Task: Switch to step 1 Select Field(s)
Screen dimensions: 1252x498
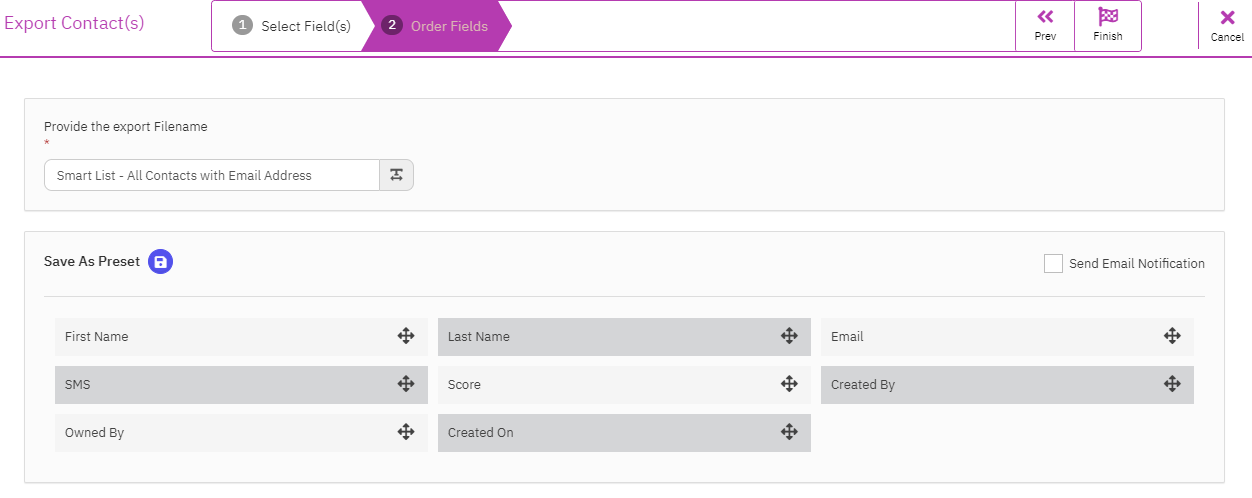Action: tap(292, 26)
